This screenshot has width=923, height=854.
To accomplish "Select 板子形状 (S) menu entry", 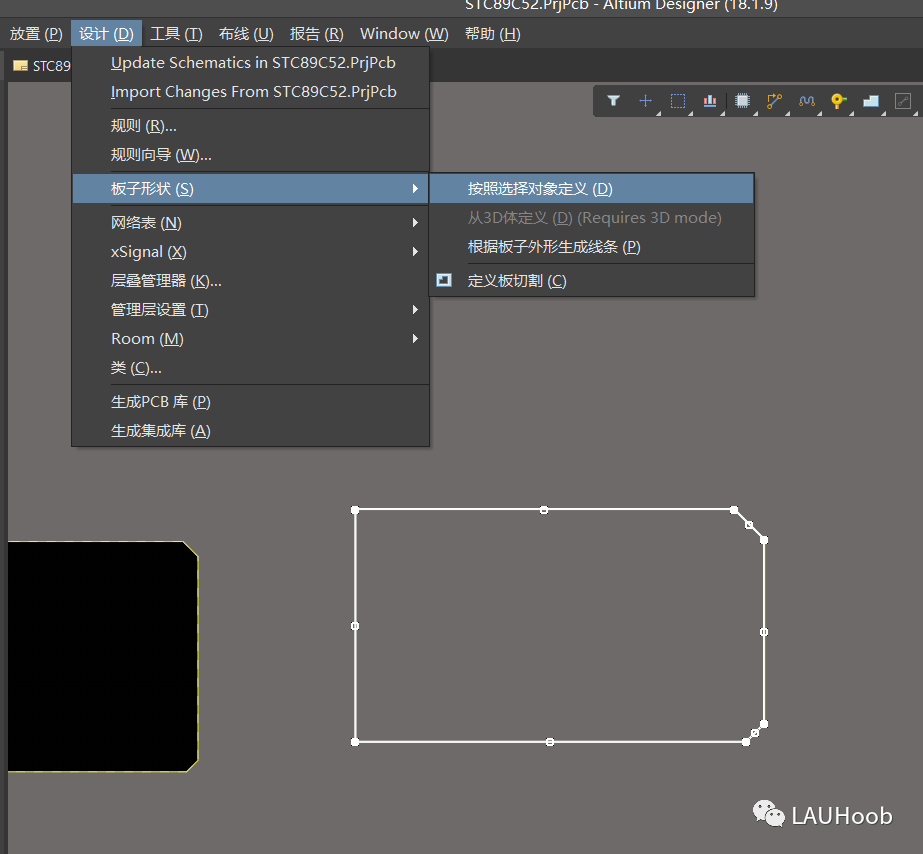I will tap(251, 189).
